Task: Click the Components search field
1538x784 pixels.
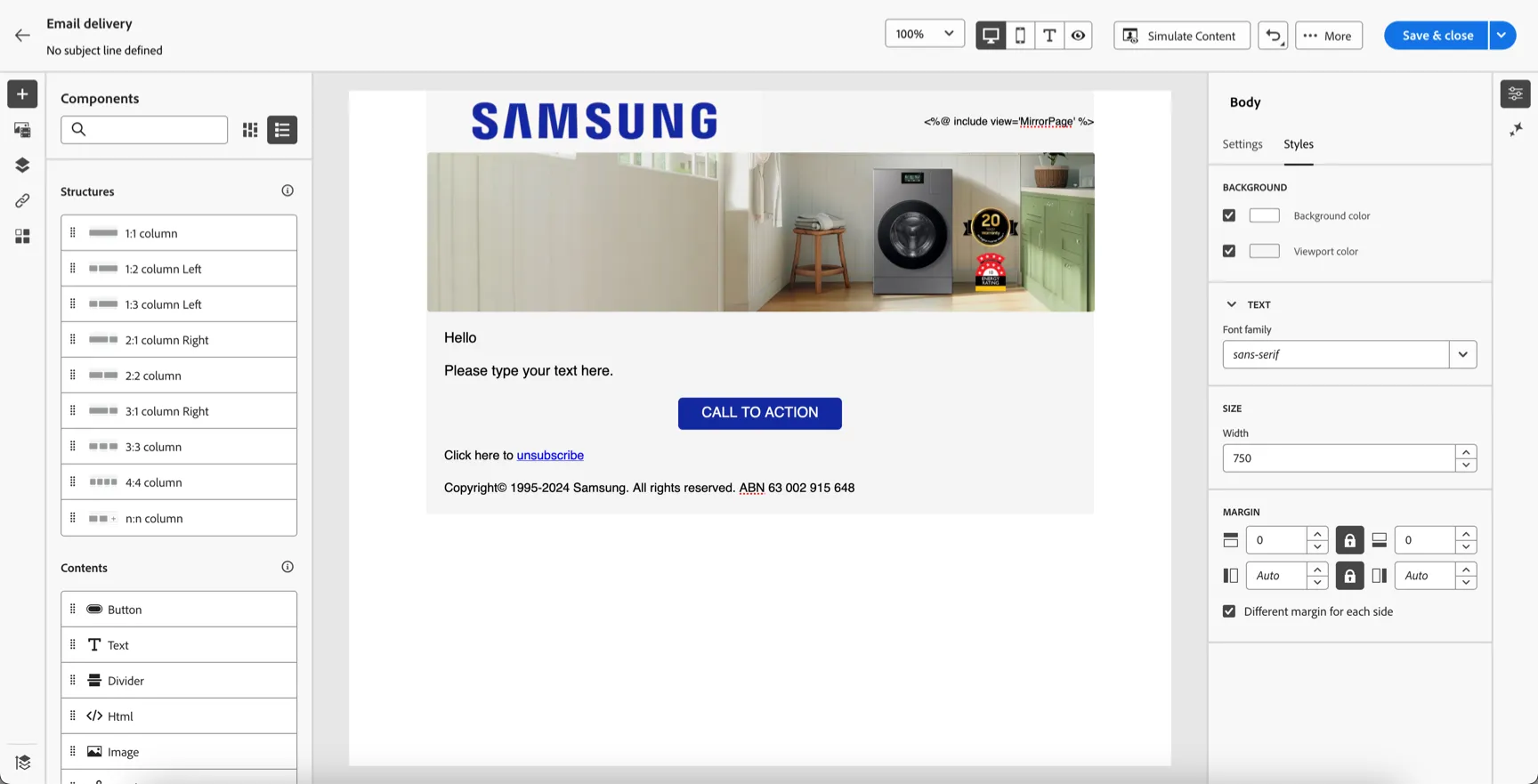Action: 144,130
